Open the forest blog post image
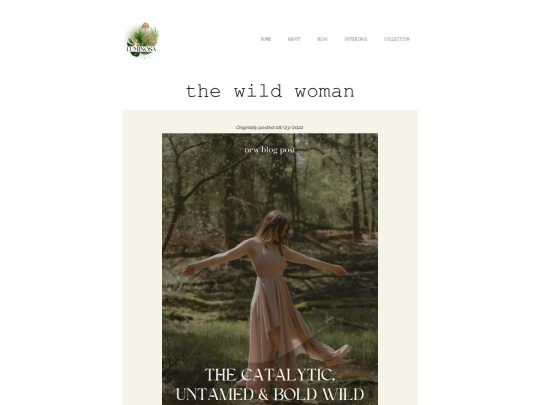This screenshot has width=540, height=405. click(270, 269)
